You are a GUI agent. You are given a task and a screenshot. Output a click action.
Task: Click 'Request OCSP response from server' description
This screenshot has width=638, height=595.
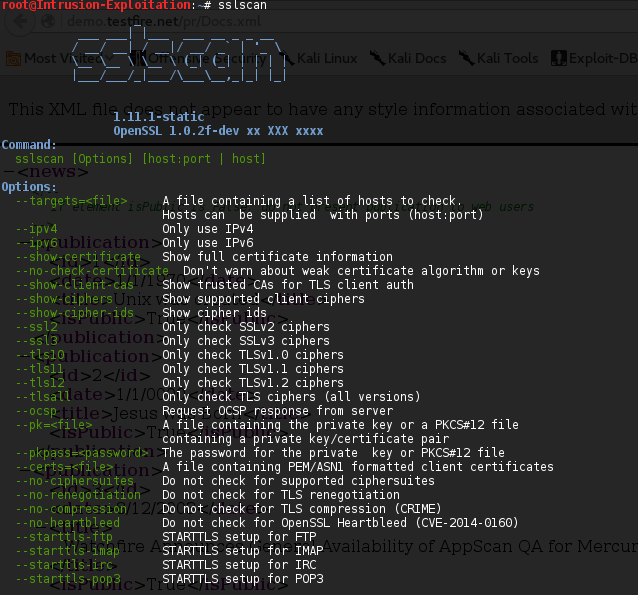coord(277,411)
